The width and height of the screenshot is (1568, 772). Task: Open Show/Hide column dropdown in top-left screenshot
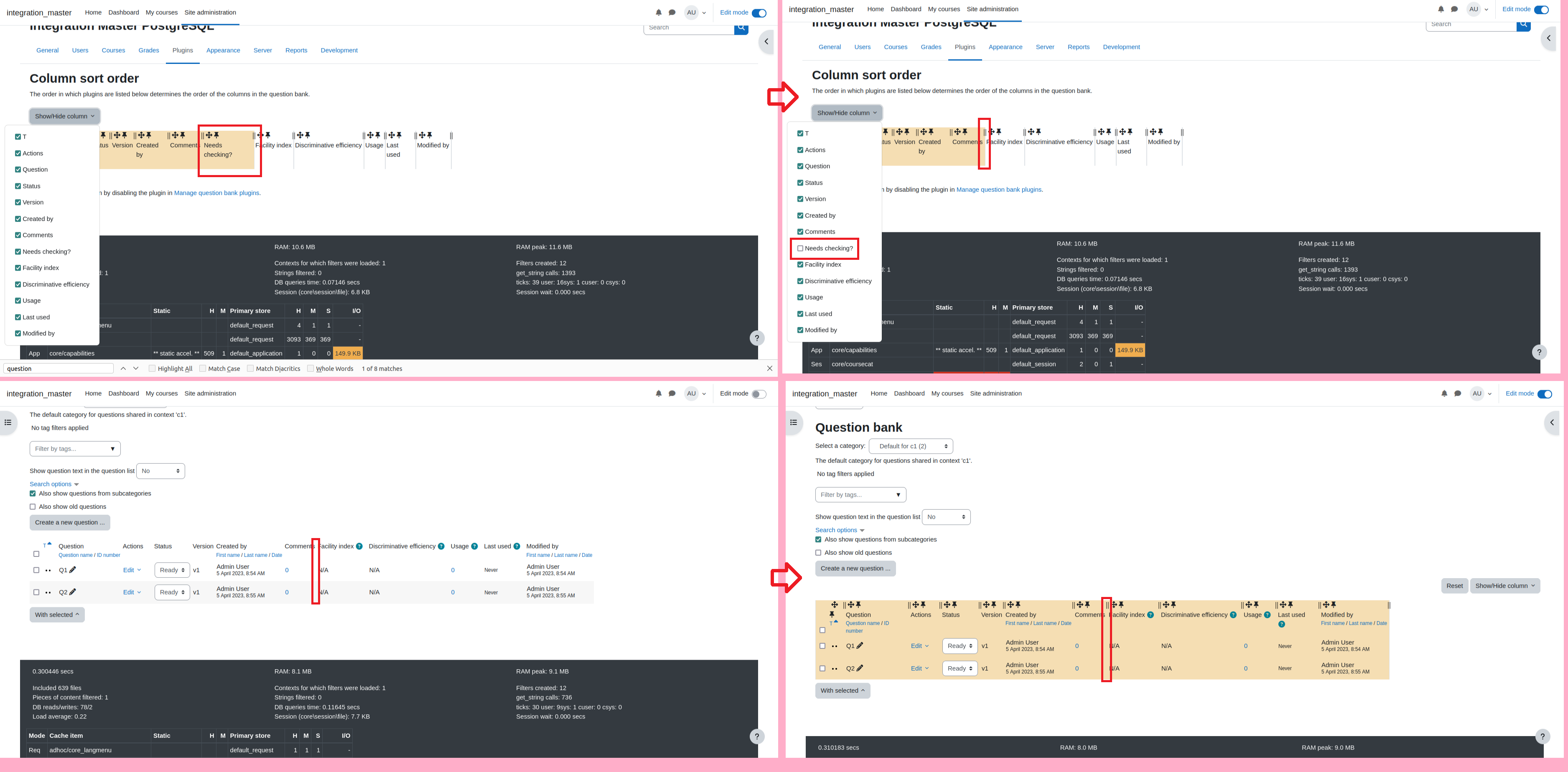pyautogui.click(x=64, y=116)
